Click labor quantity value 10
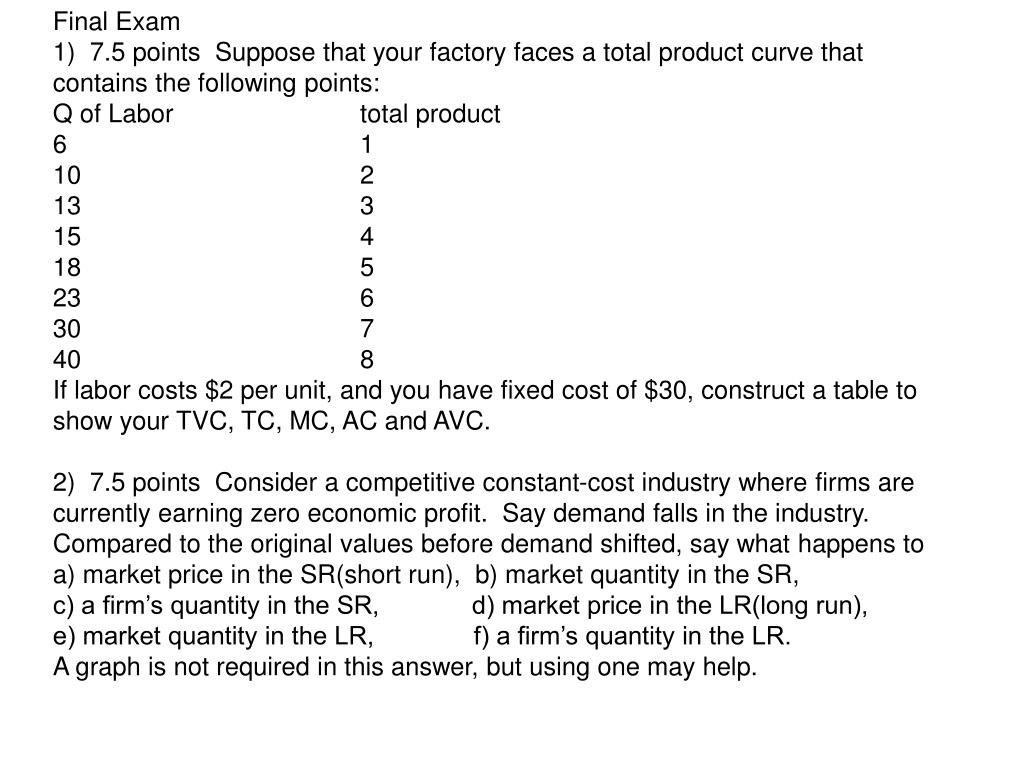 (x=67, y=175)
